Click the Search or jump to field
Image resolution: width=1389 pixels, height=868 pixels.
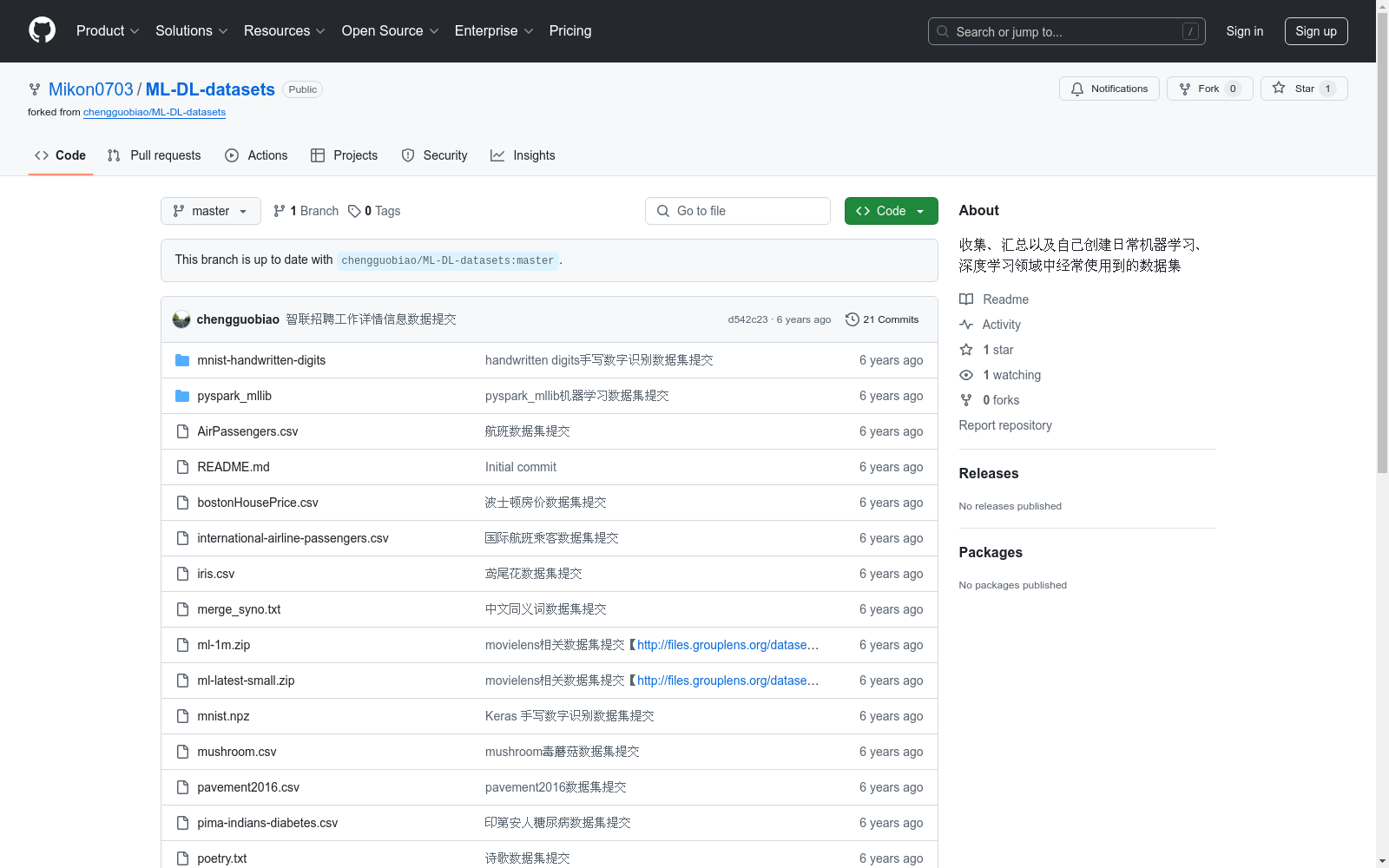click(1067, 31)
